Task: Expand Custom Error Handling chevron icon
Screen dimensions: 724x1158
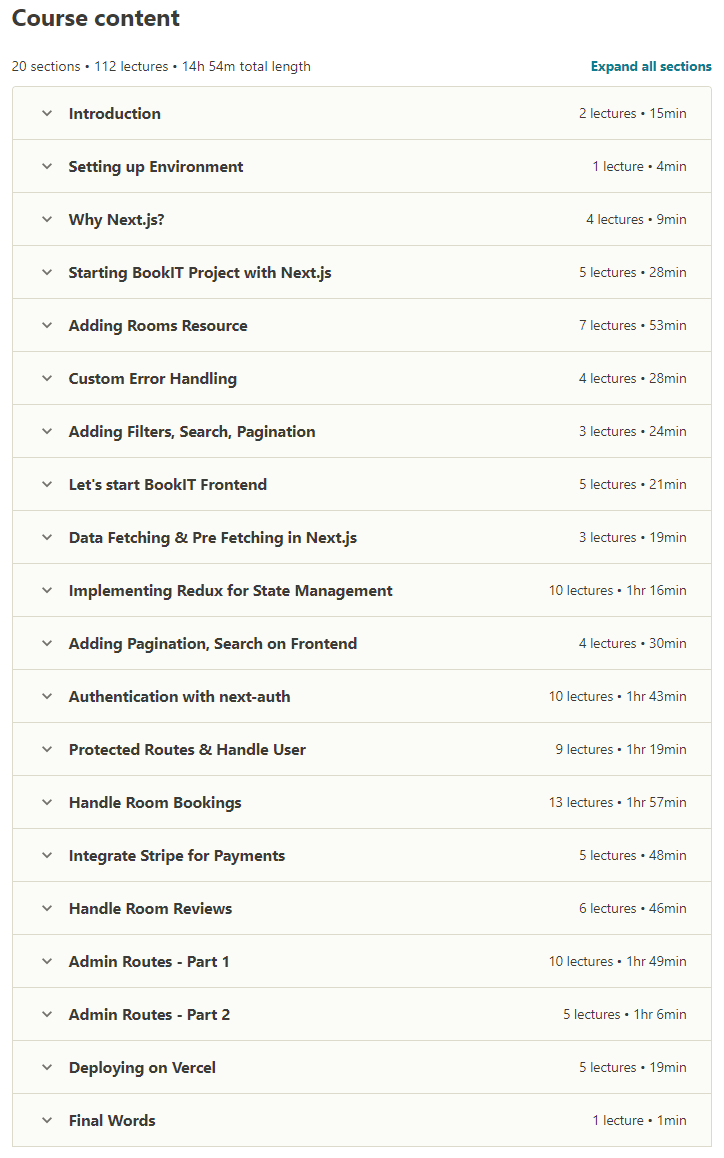Action: click(47, 379)
